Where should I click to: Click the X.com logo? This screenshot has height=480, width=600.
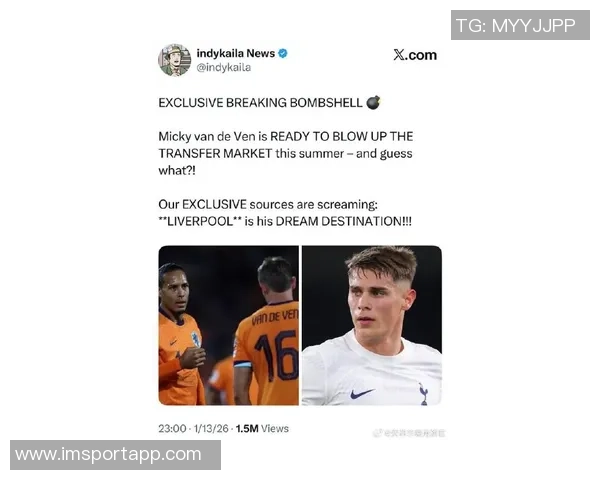415,55
